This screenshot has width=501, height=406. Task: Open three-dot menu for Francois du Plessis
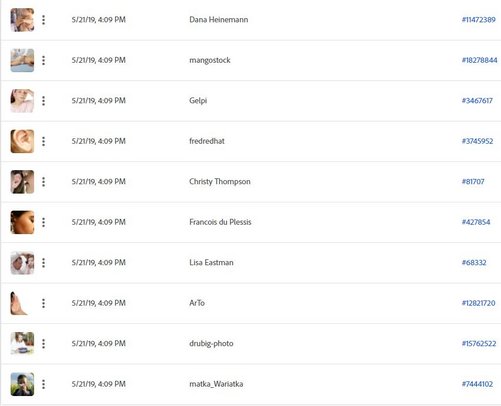pos(43,222)
